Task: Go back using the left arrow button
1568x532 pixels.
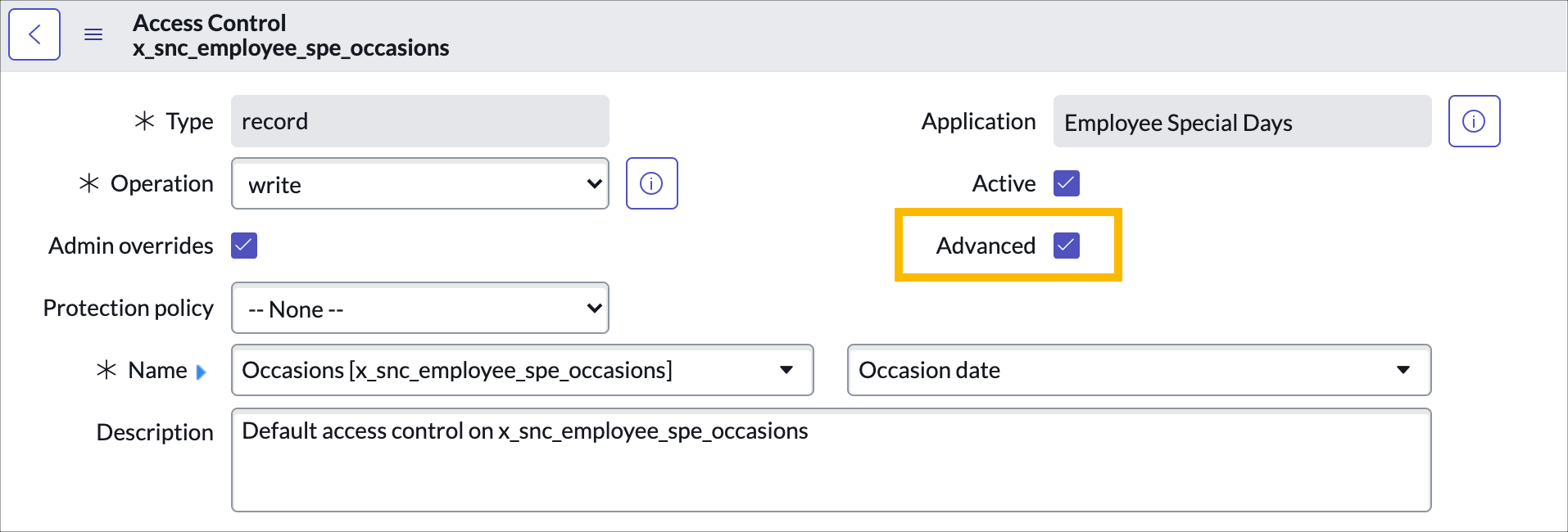Action: [34, 34]
